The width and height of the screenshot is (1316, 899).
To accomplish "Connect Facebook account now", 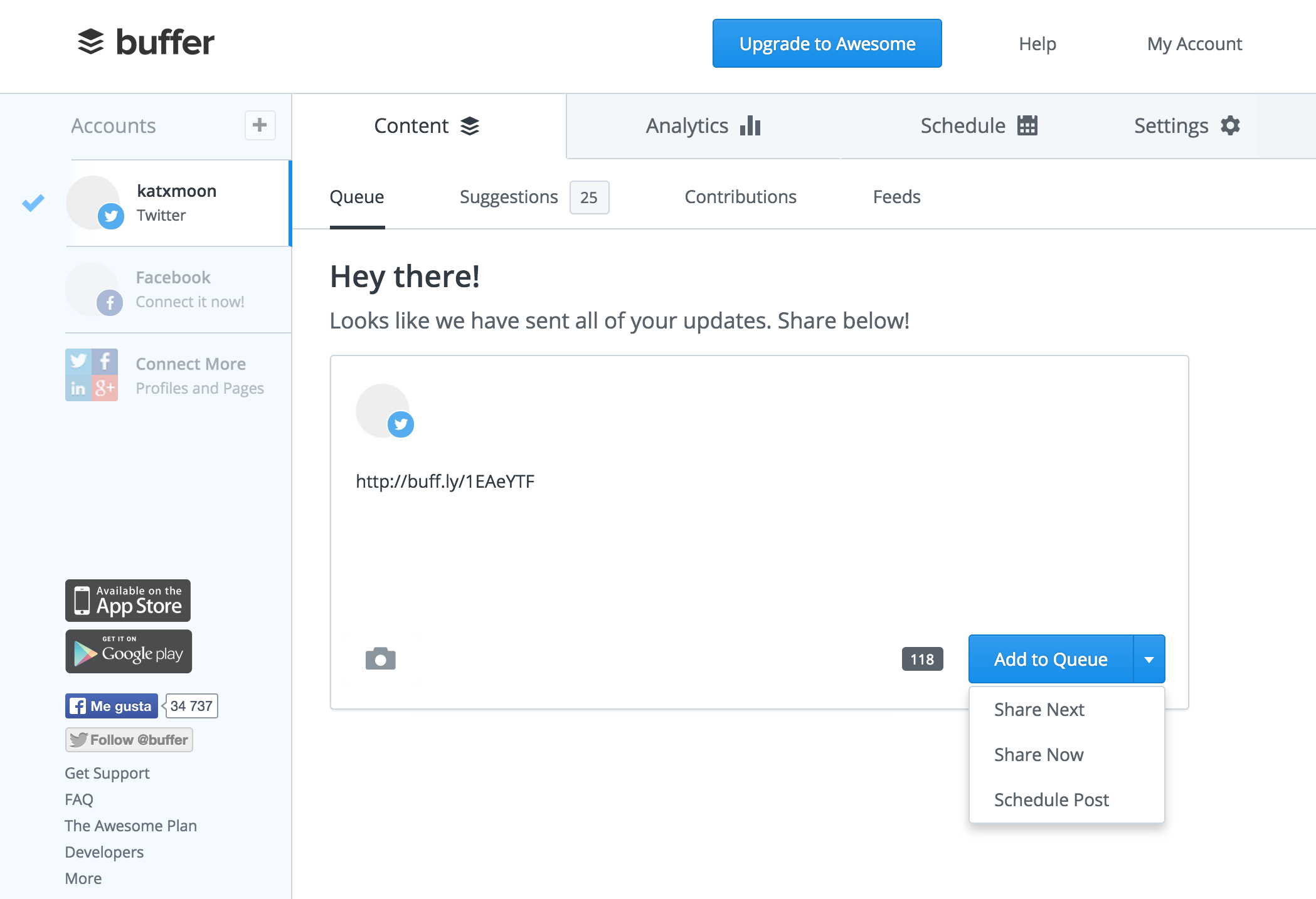I will [x=179, y=290].
